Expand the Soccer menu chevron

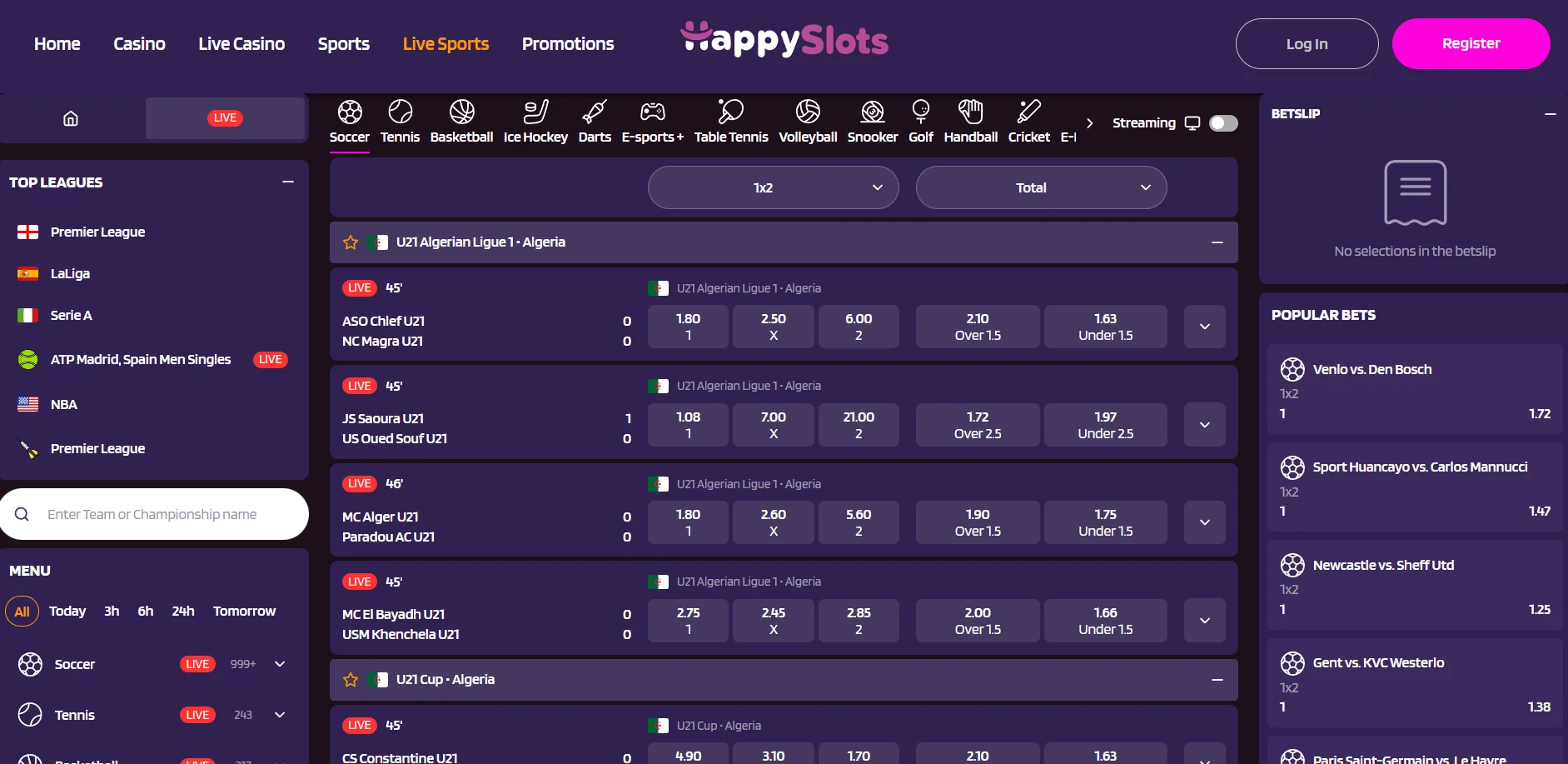click(x=280, y=664)
